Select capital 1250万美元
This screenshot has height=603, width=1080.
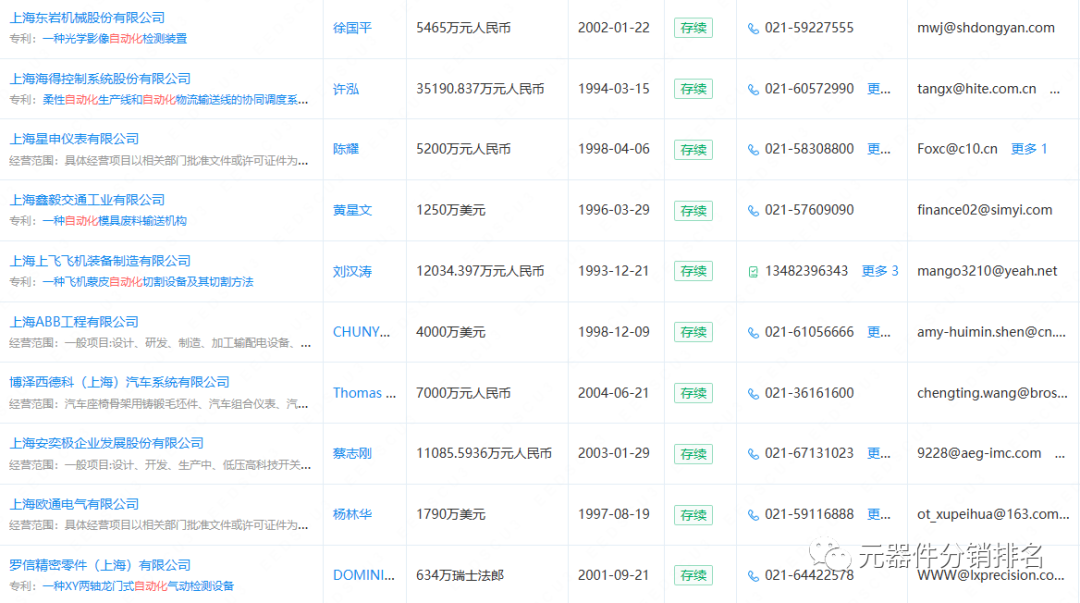point(450,210)
